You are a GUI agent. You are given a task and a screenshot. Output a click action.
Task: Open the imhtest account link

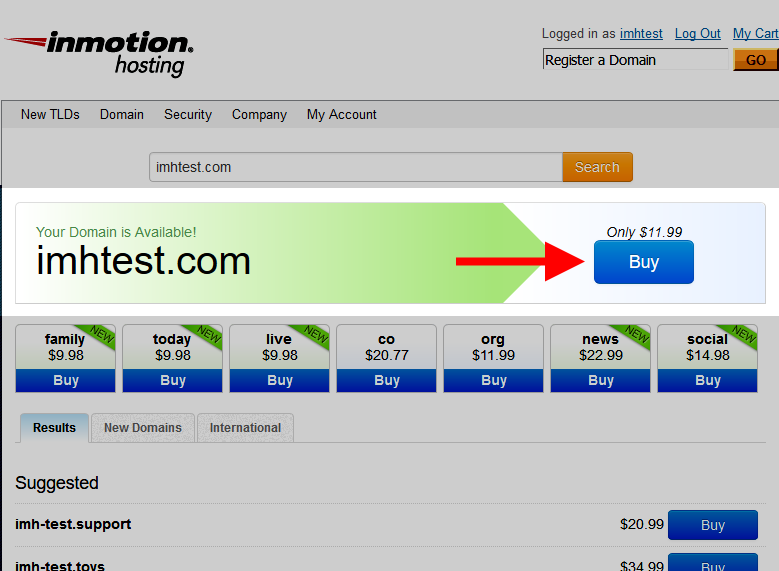(x=641, y=33)
